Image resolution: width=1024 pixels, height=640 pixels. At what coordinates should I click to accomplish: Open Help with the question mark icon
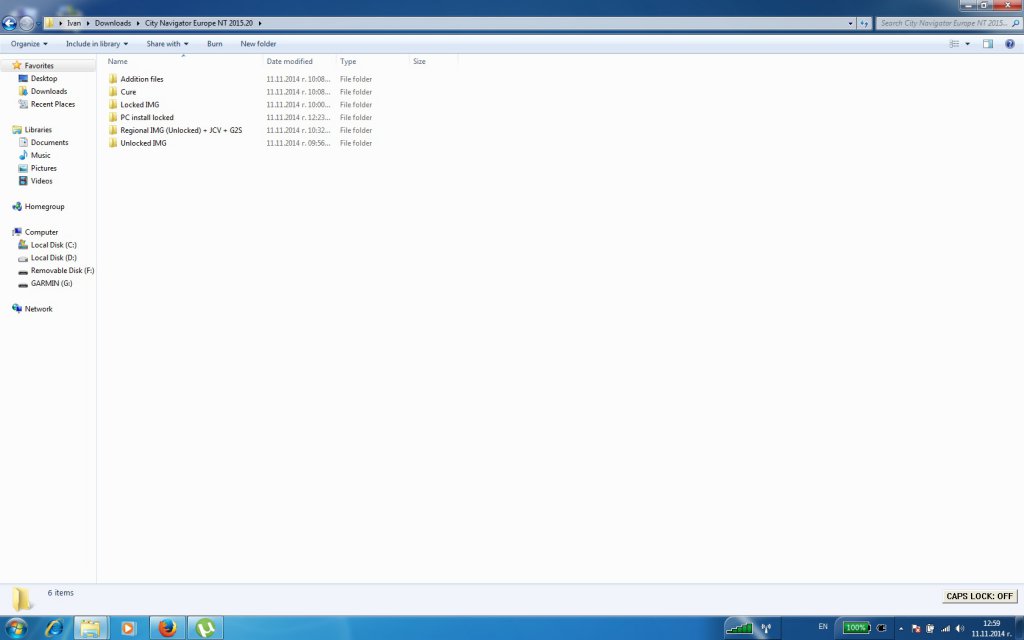(1010, 44)
